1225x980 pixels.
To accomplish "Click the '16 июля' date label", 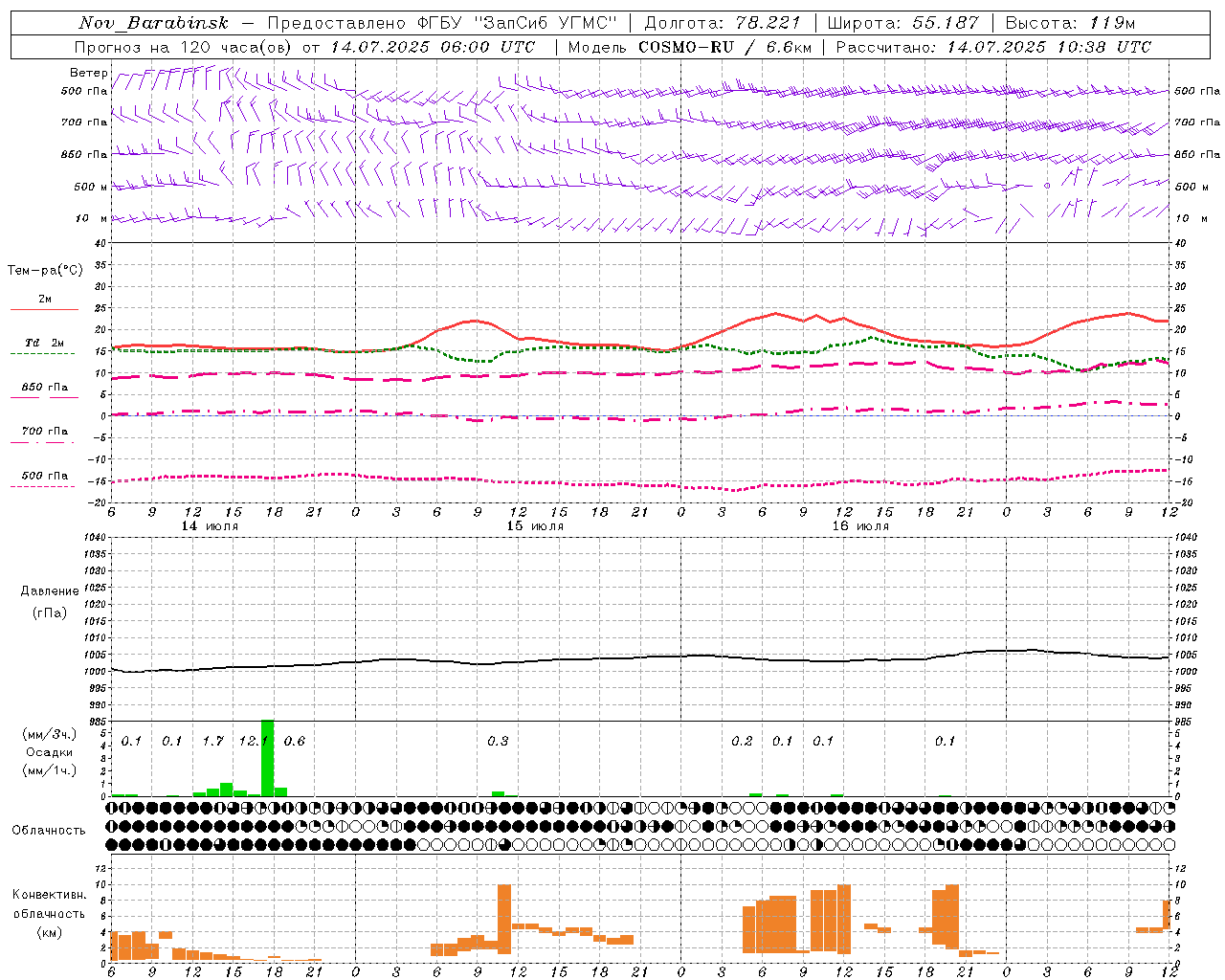I will click(x=860, y=526).
